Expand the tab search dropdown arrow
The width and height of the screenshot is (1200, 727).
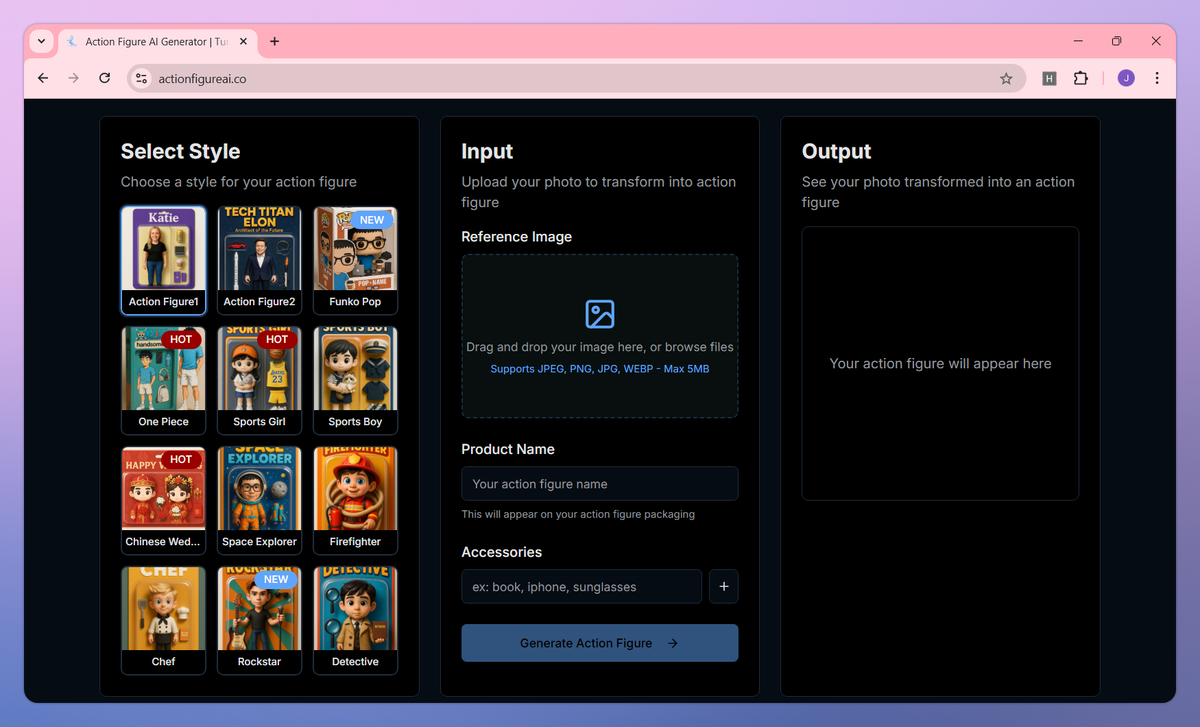point(41,42)
